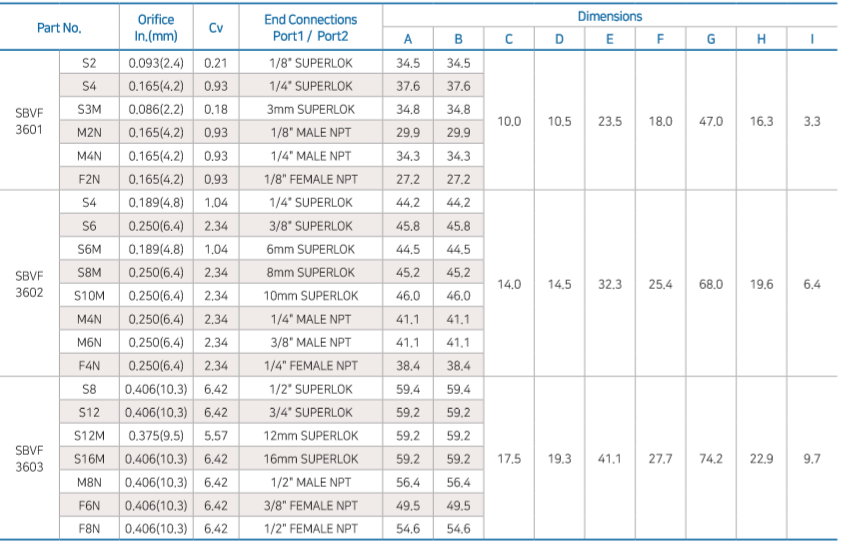
Task: Click the Part No. column header
Action: pos(59,28)
